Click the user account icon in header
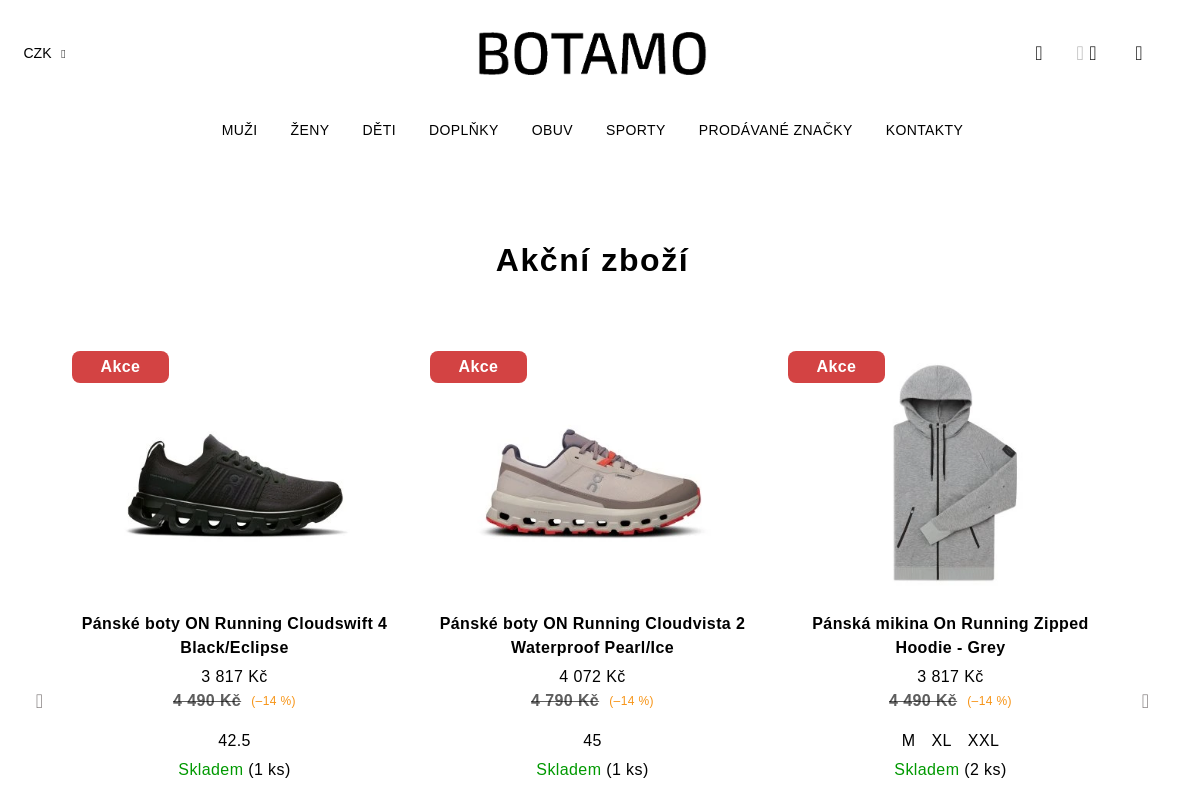The image size is (1200, 800). coord(1092,52)
